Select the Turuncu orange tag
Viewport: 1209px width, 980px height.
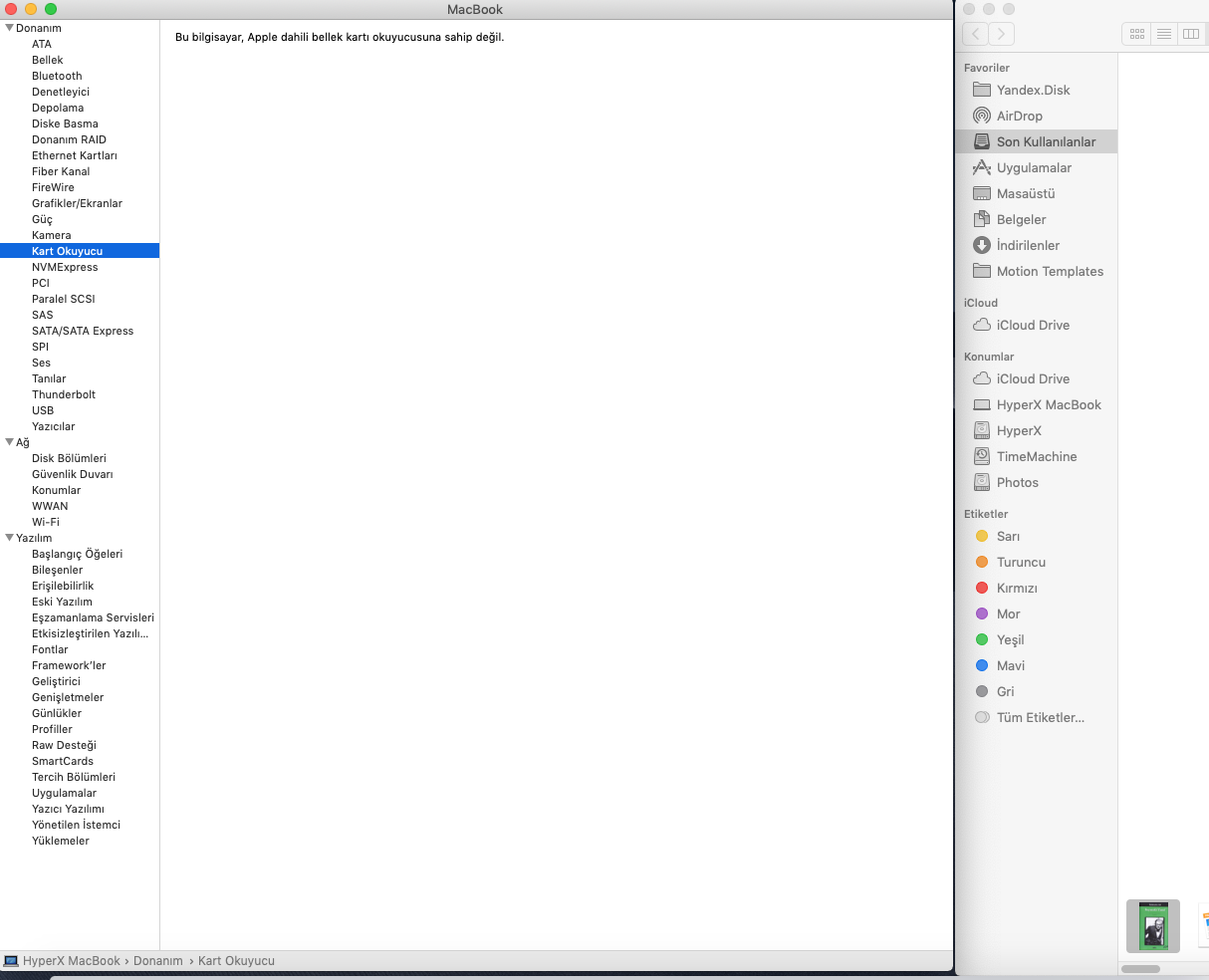[982, 562]
